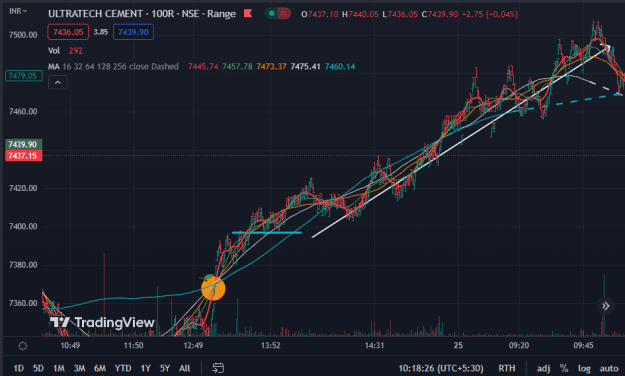This screenshot has height=376, width=625.
Task: Click the 10:18:26 (UTC+5:30) timezone clock
Action: click(441, 368)
